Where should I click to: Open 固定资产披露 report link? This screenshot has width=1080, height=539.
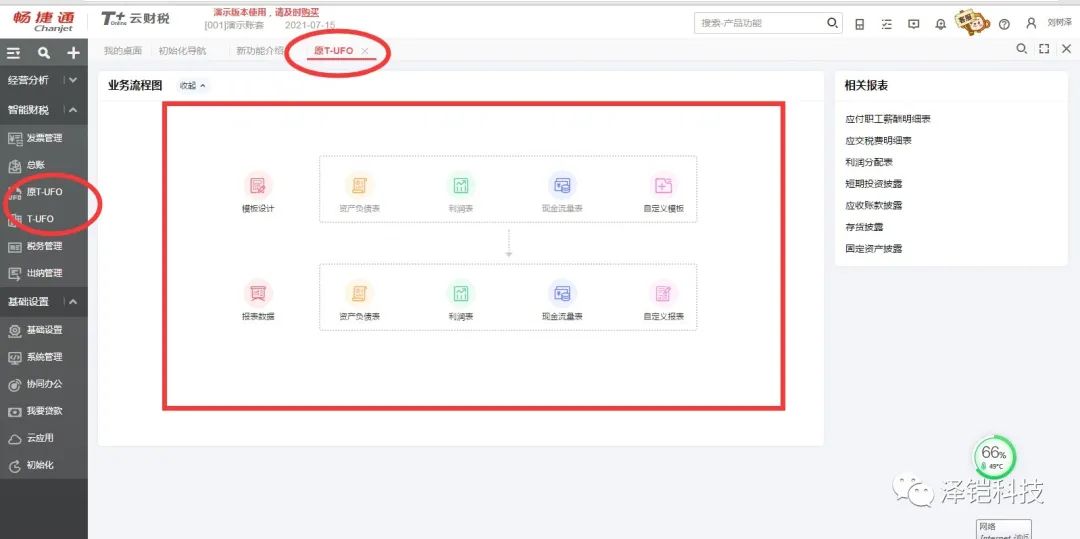(x=873, y=249)
